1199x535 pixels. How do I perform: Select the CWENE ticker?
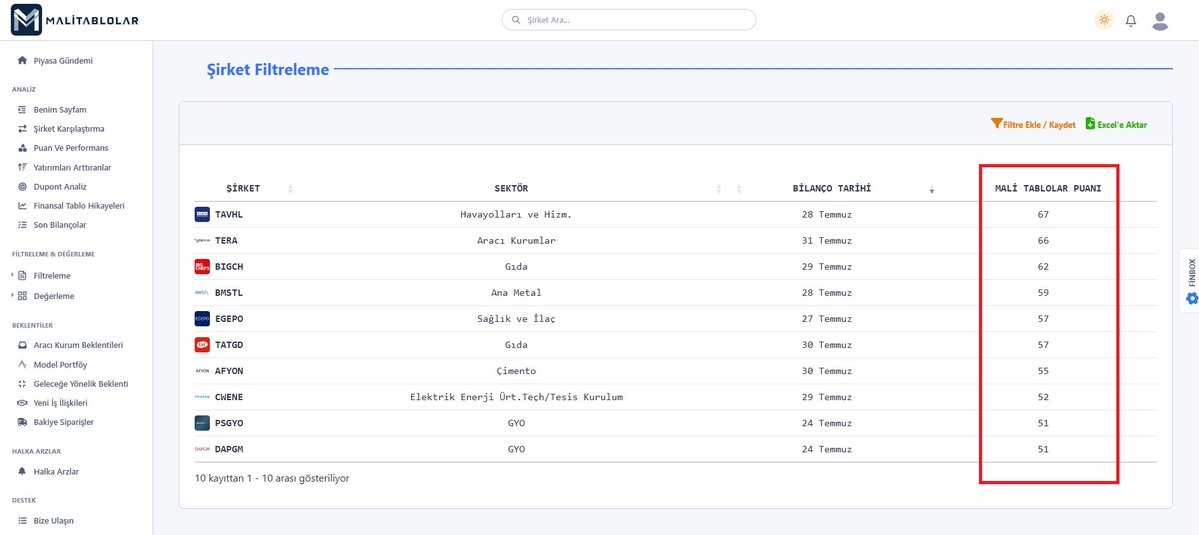[x=229, y=397]
